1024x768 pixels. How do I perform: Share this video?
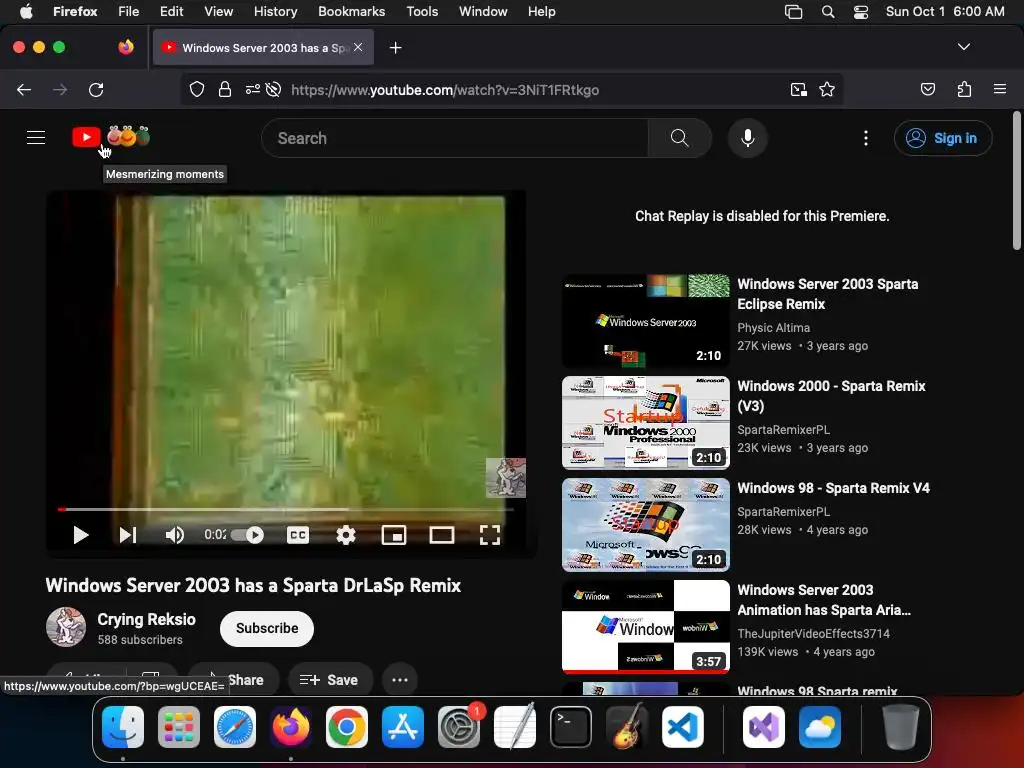click(x=234, y=680)
